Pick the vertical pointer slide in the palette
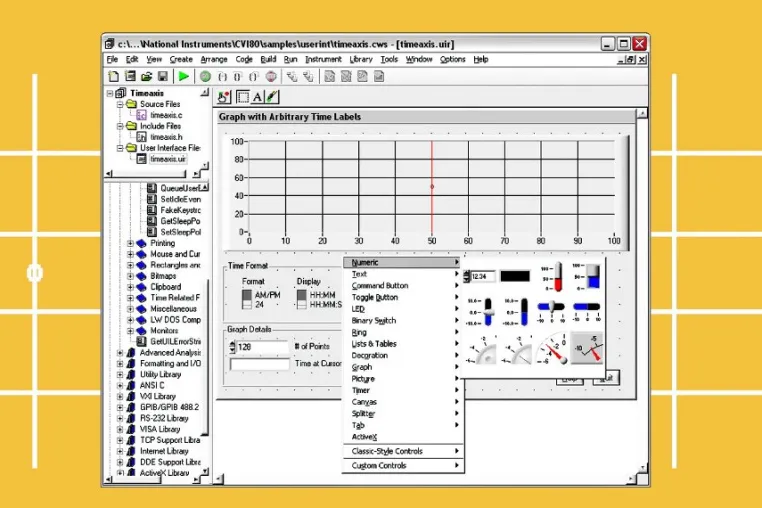Image resolution: width=762 pixels, height=508 pixels. pos(482,312)
